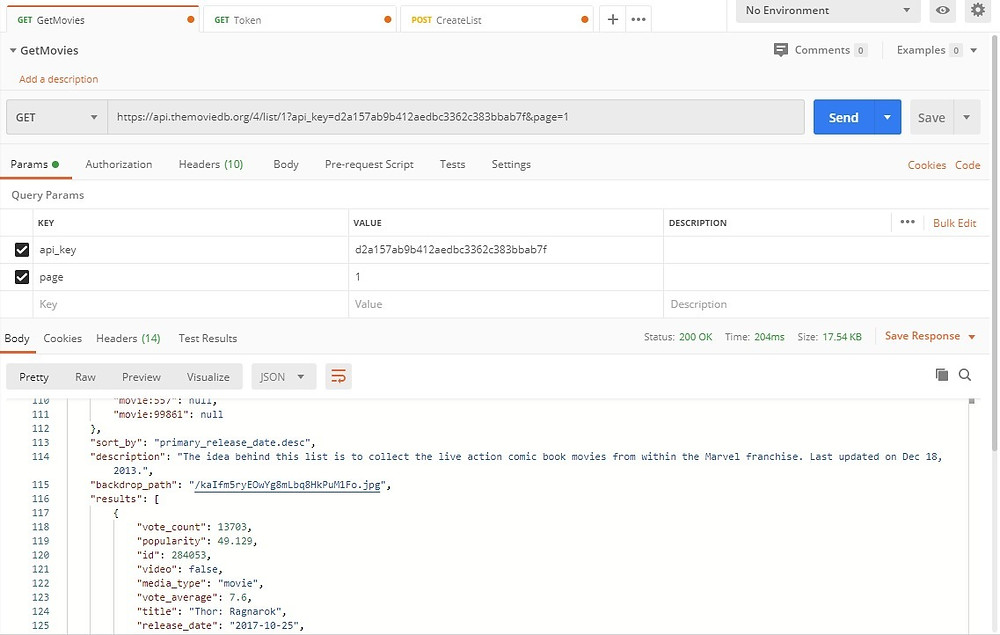The height and width of the screenshot is (635, 1000).
Task: Open the request Settings tab
Action: (511, 164)
